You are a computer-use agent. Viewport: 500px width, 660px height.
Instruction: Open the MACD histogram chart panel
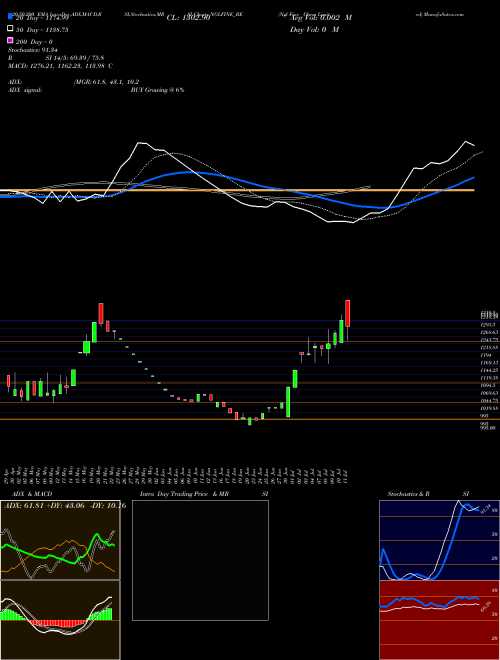(60, 620)
